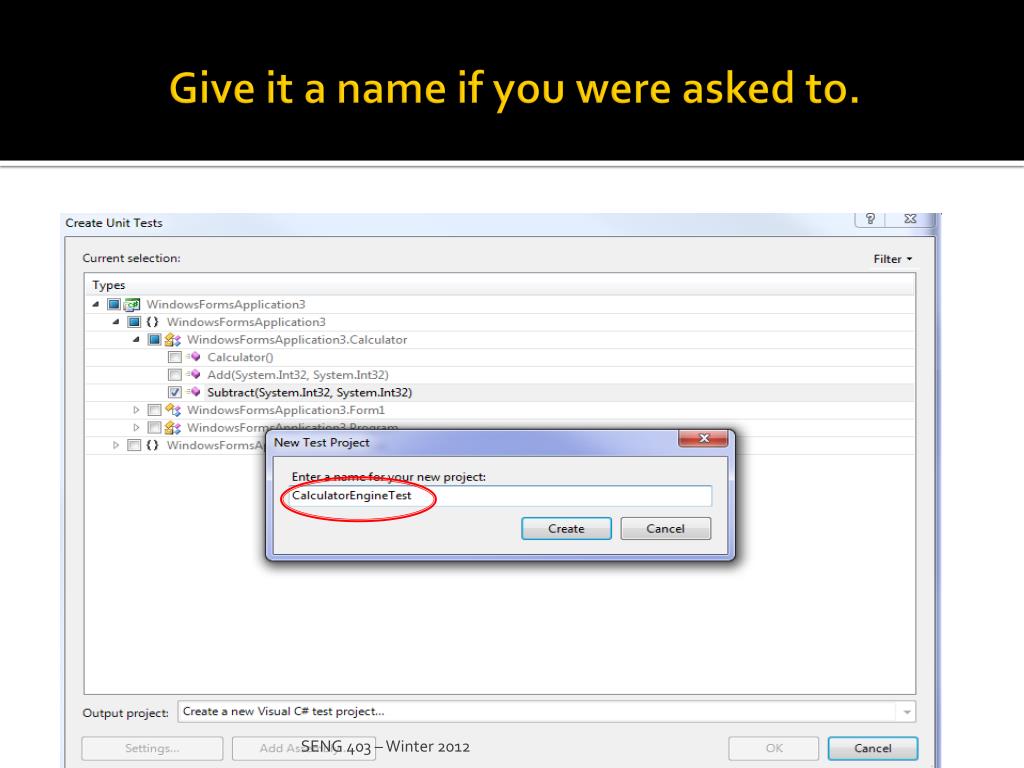Open the Output project combo box
1024x768 pixels.
[x=547, y=712]
